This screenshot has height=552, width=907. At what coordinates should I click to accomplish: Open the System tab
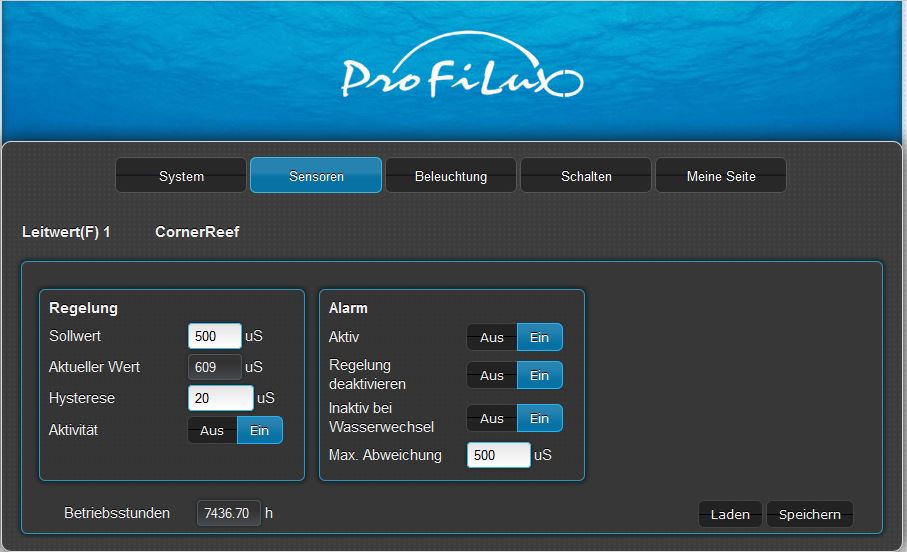pos(181,176)
